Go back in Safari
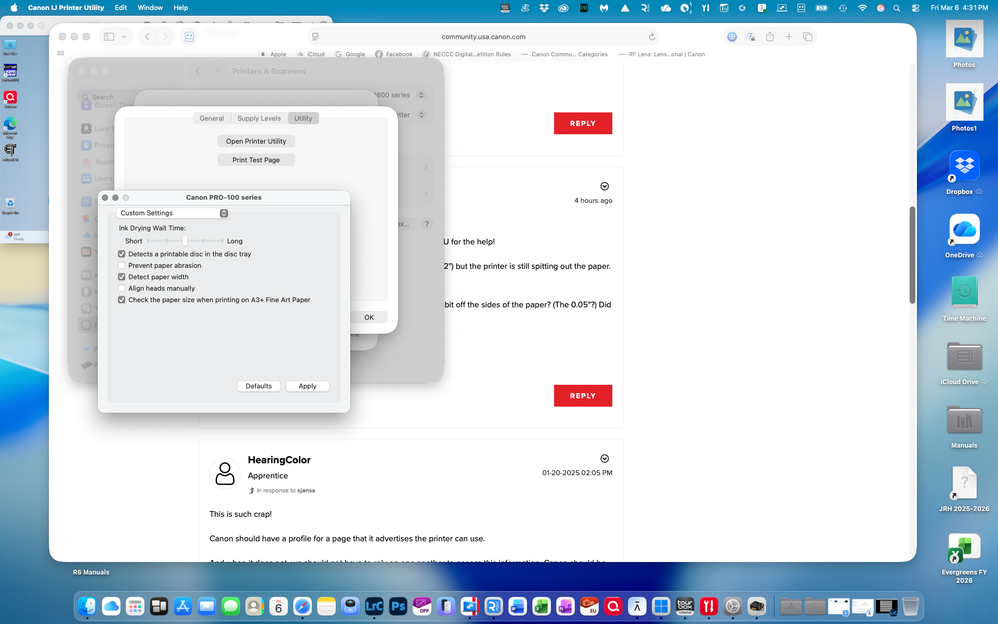This screenshot has width=998, height=624. [147, 37]
